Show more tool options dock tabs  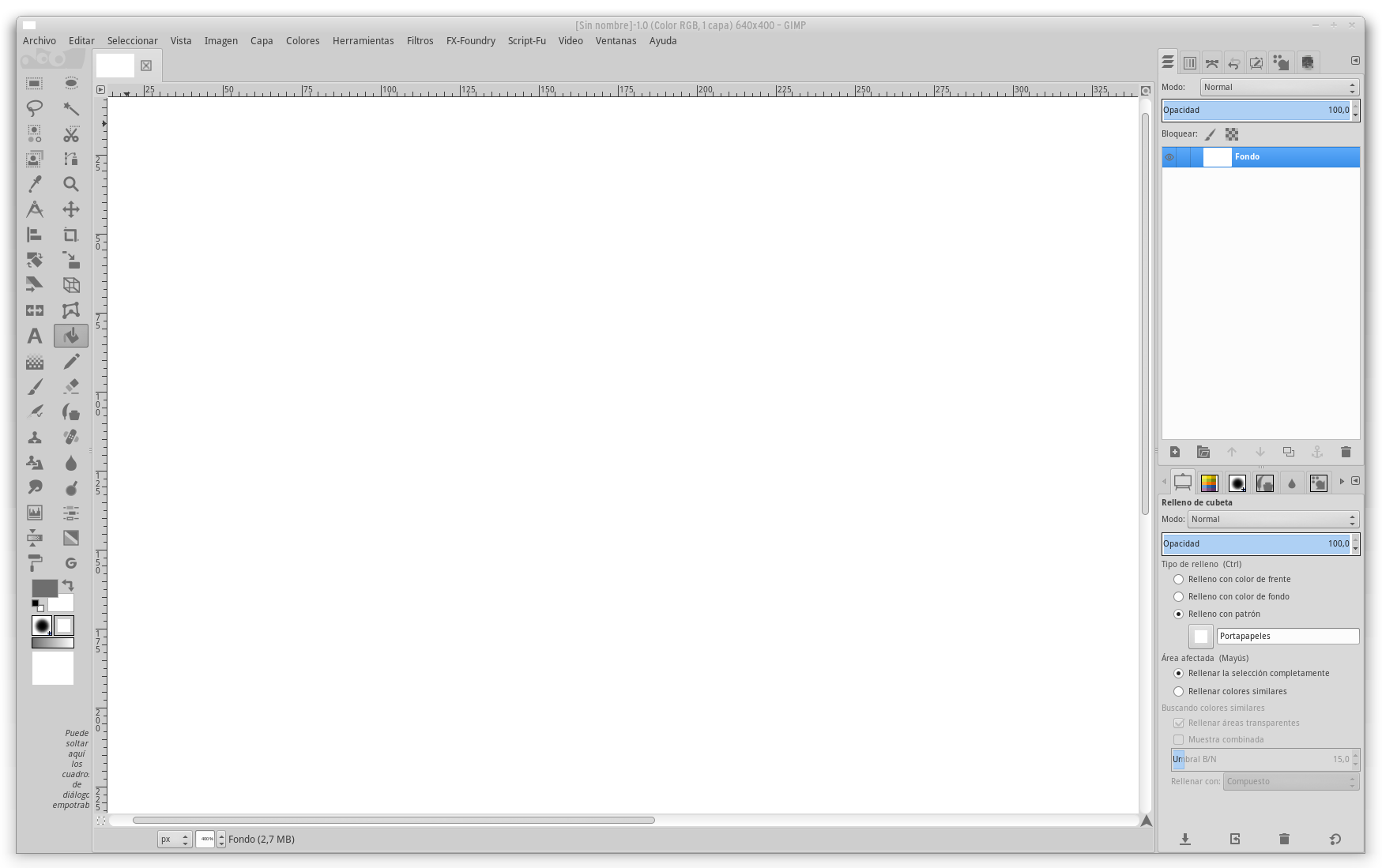click(1342, 482)
